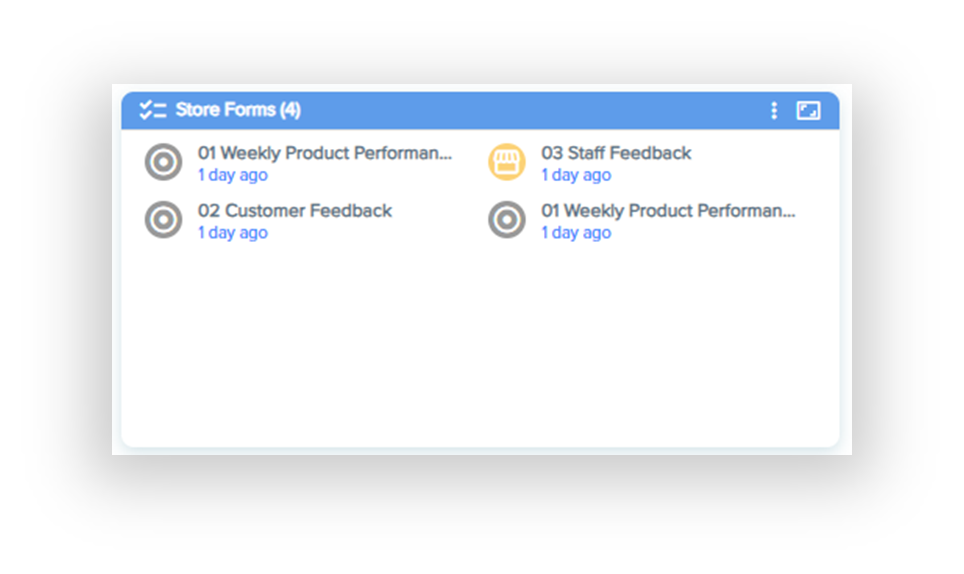
Task: Click the (4) count in the header
Action: pyautogui.click(x=290, y=110)
